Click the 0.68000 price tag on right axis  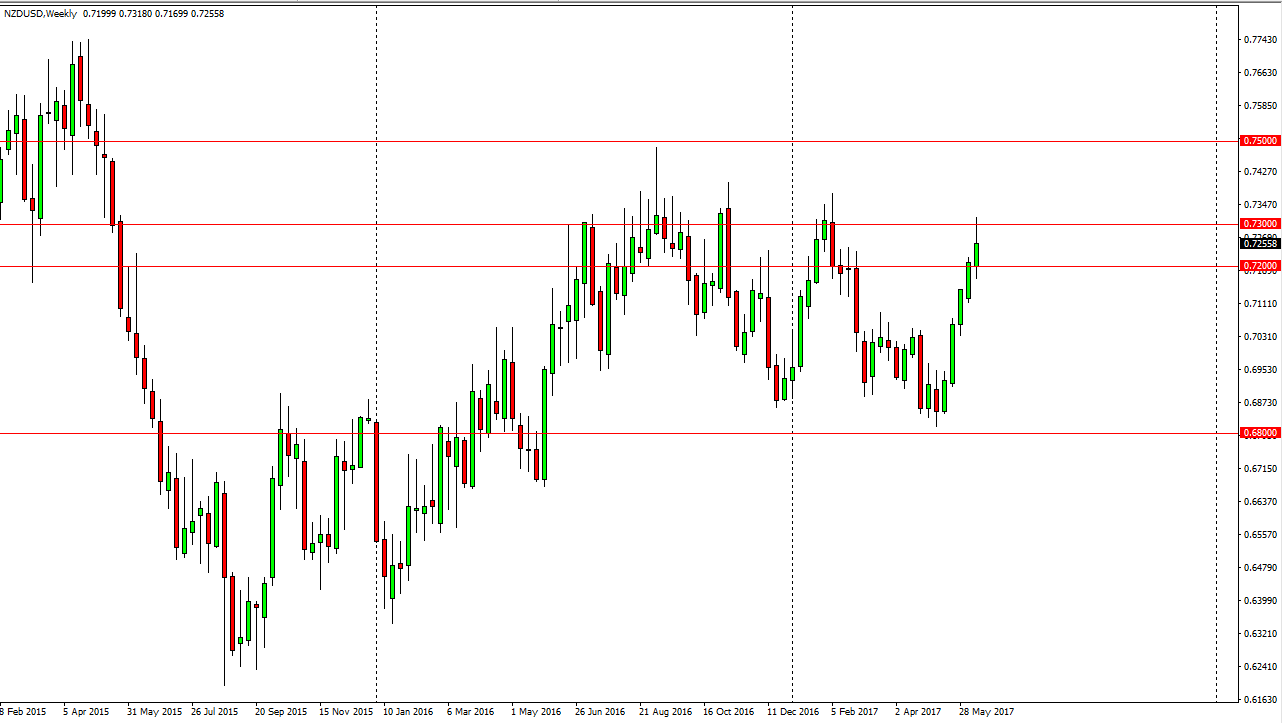(x=1260, y=433)
